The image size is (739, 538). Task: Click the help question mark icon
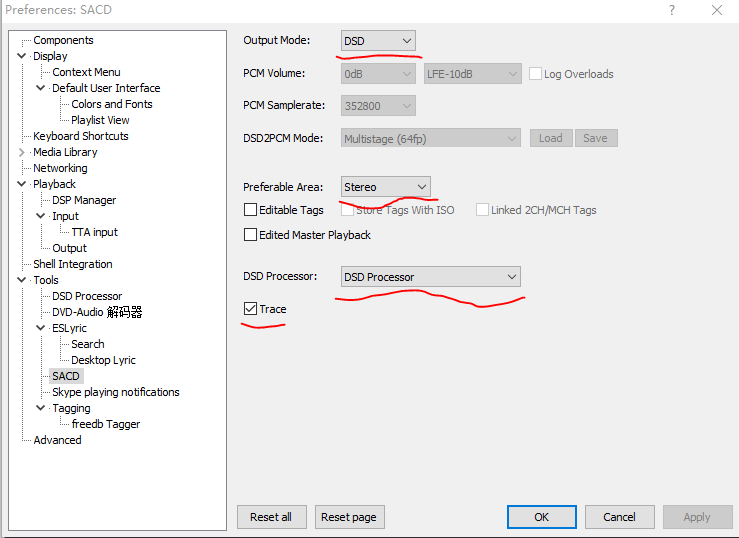(668, 10)
